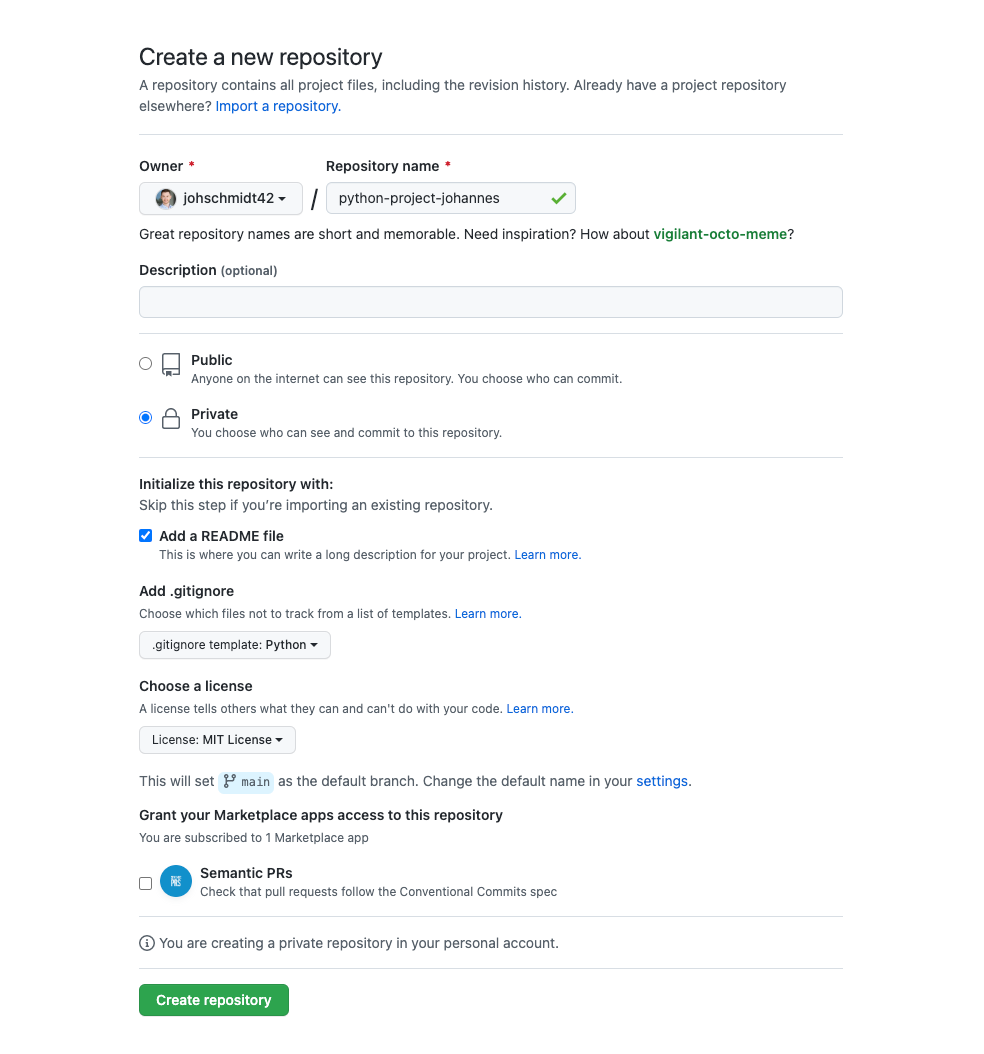Select the Public visibility radio button
This screenshot has height=1054, width=984.
tap(146, 364)
